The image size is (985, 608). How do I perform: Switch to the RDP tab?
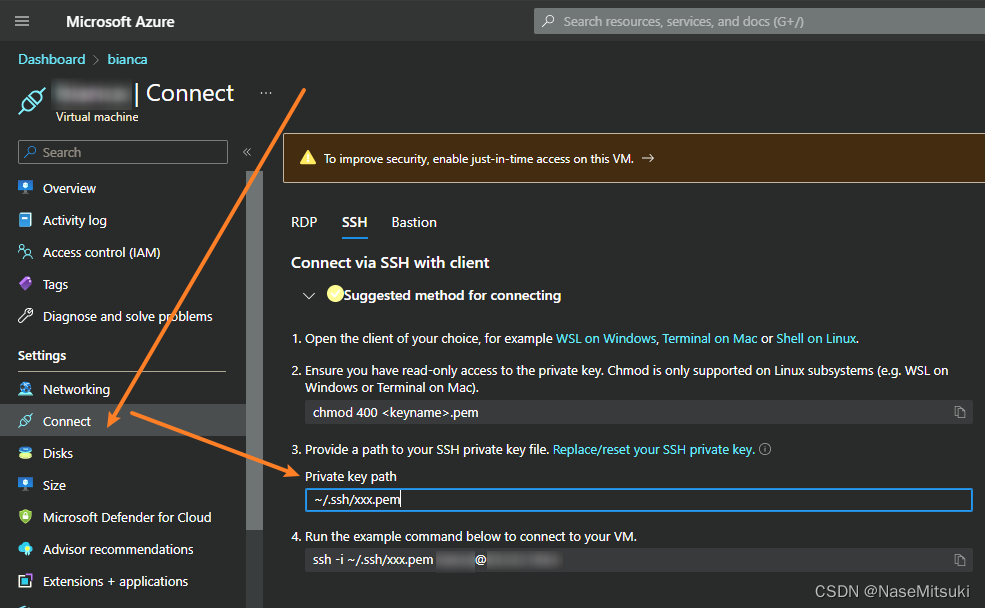point(304,222)
